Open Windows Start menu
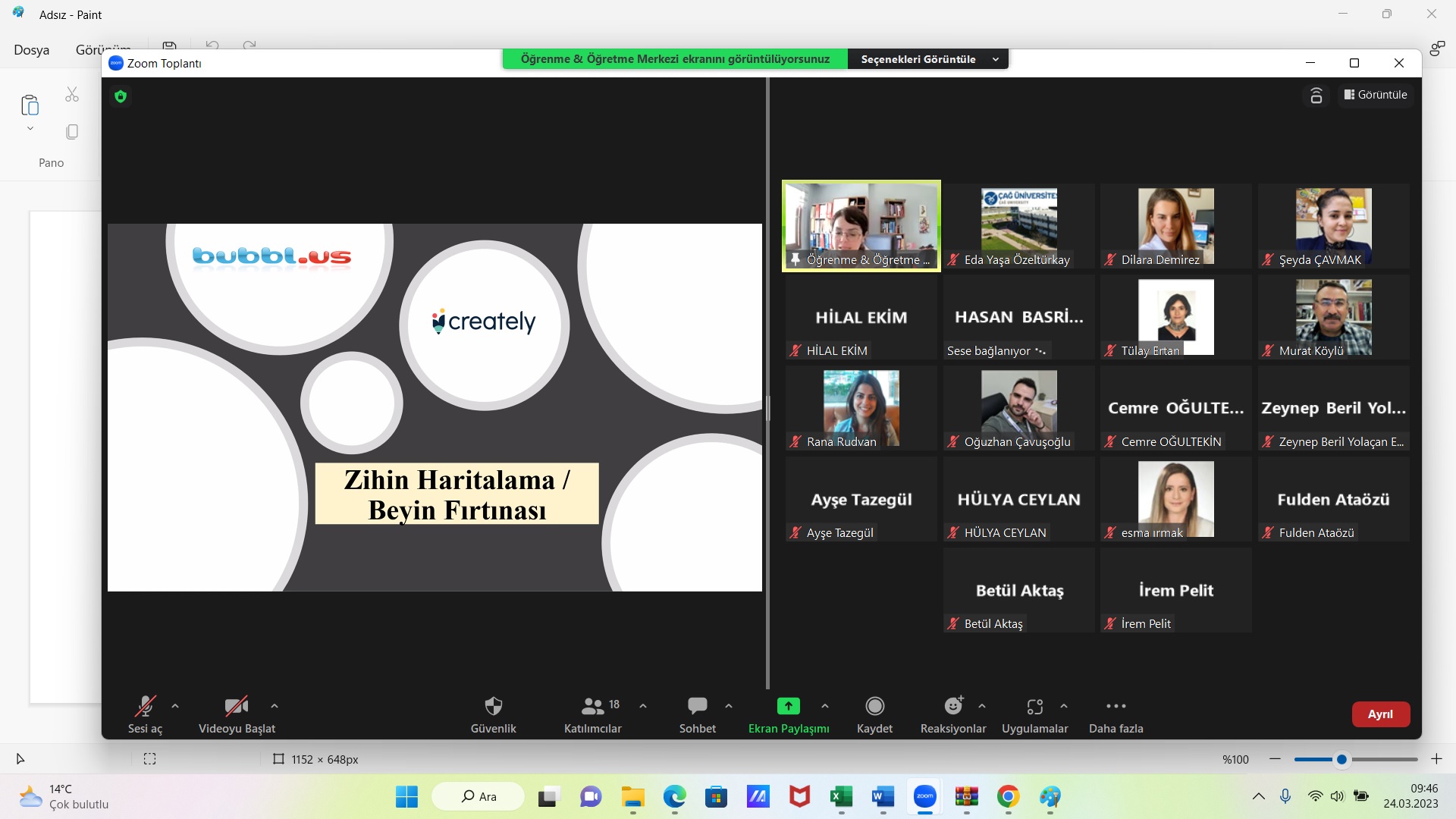This screenshot has width=1456, height=819. pos(406,796)
